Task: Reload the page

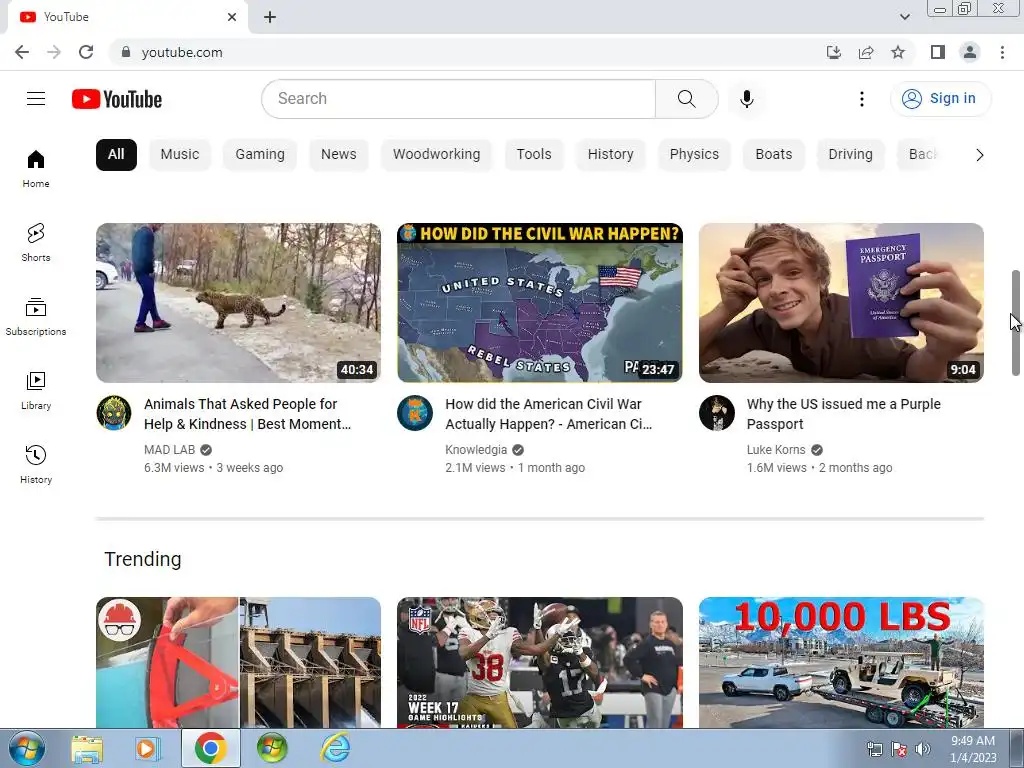Action: (x=86, y=52)
